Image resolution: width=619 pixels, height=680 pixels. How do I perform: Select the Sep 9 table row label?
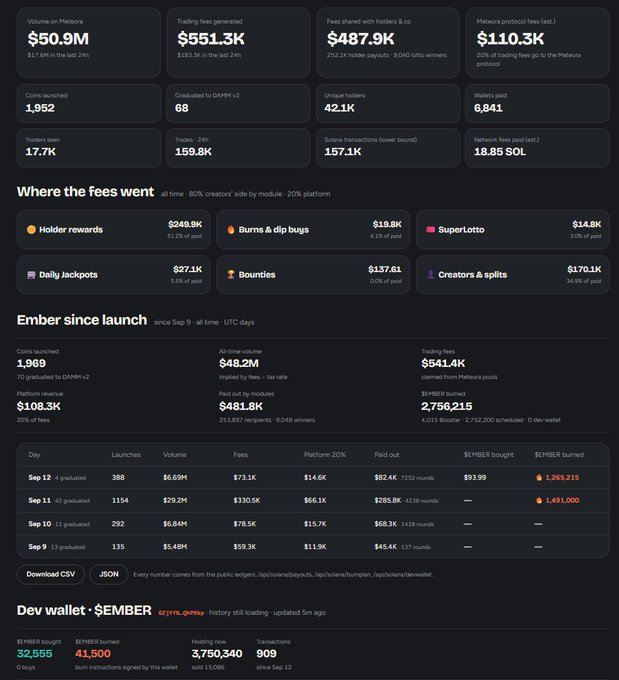click(37, 547)
